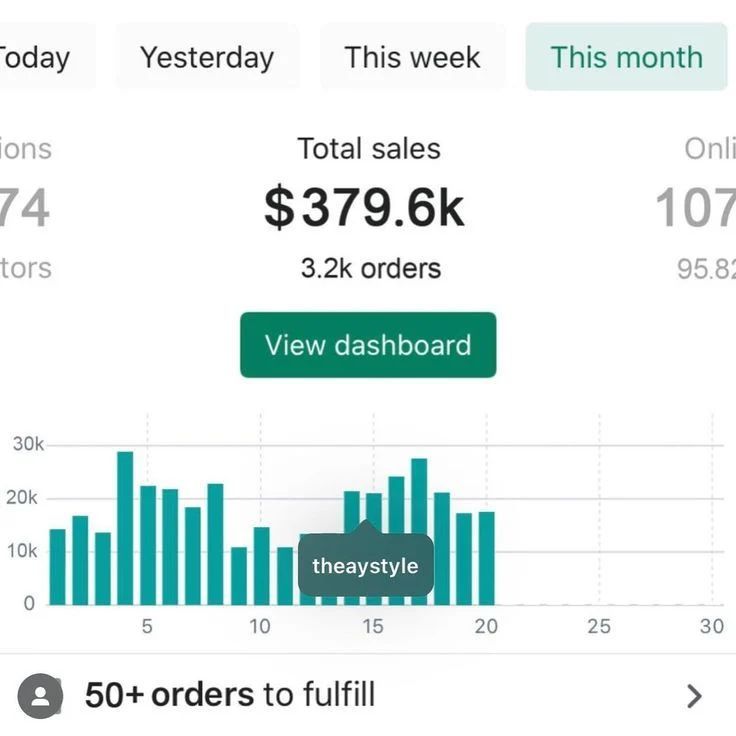Open the This week tab

coord(412,57)
